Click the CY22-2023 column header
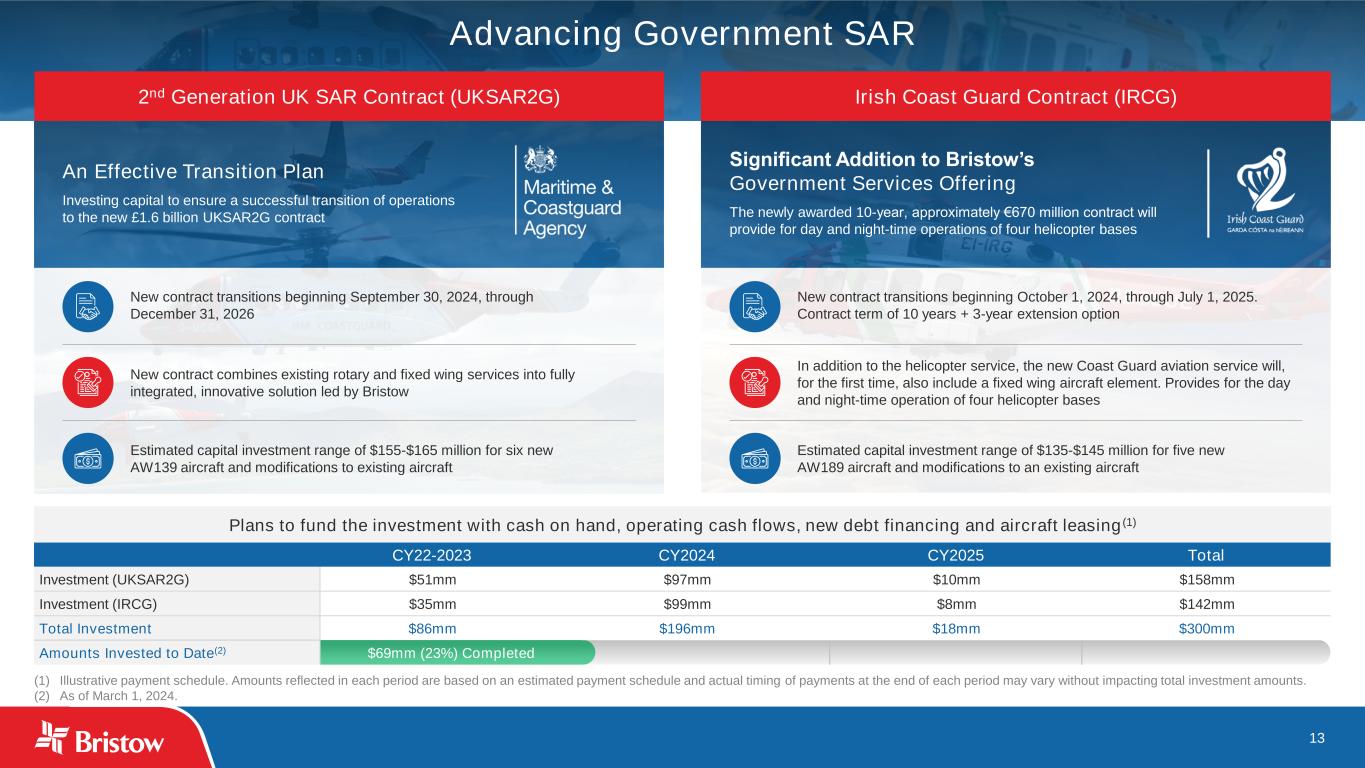Image resolution: width=1365 pixels, height=768 pixels. pos(432,555)
